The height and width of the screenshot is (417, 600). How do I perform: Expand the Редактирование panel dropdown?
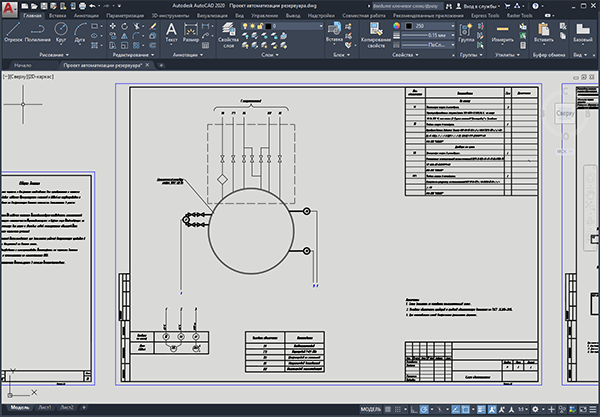pos(134,55)
